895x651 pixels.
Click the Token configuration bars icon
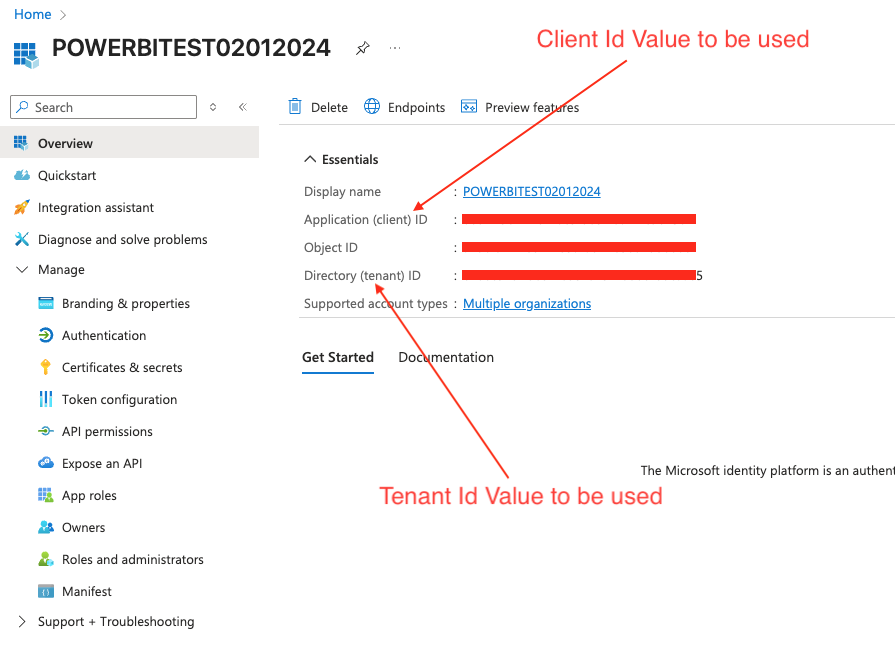coord(46,399)
